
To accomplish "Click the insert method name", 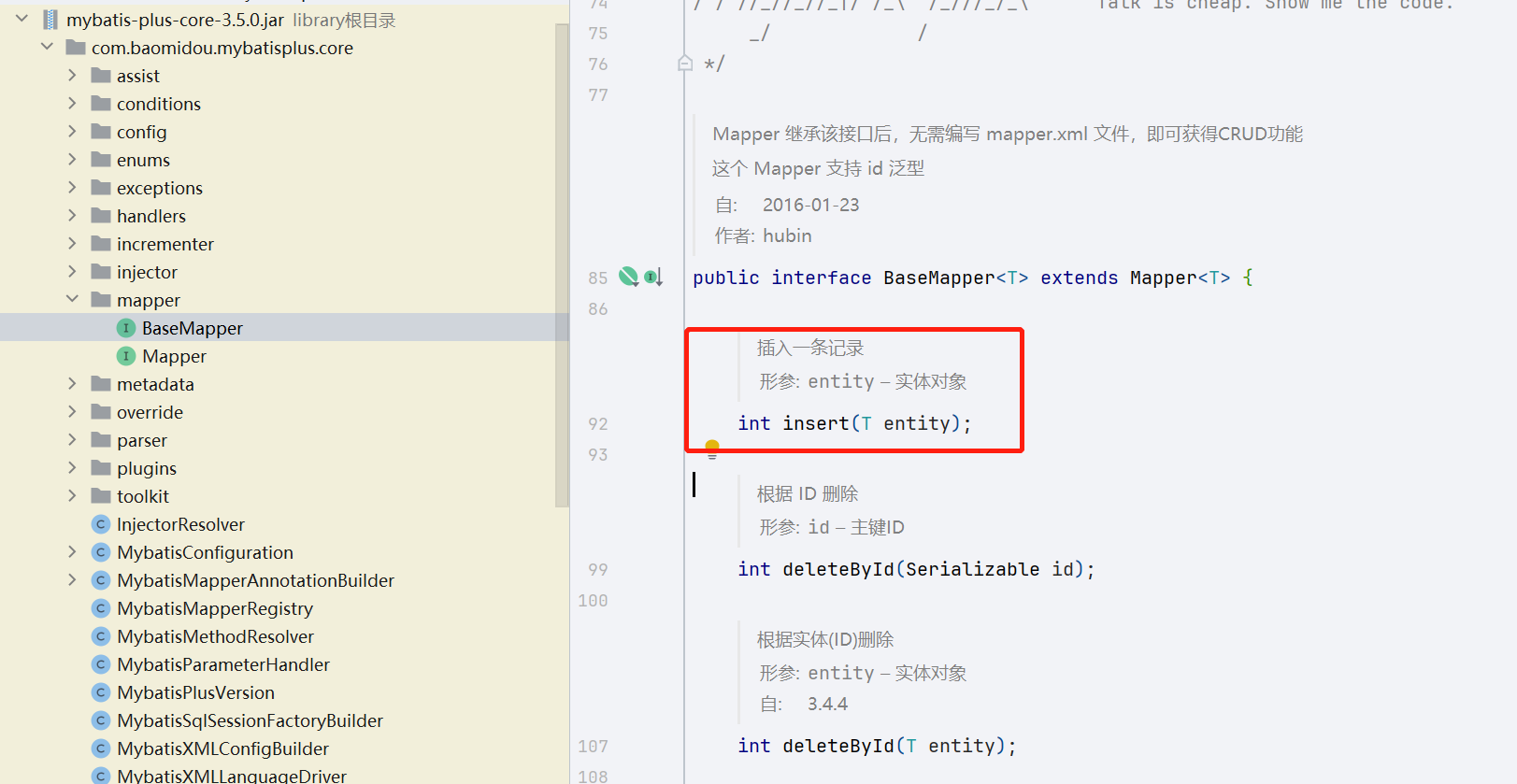I will [x=816, y=423].
